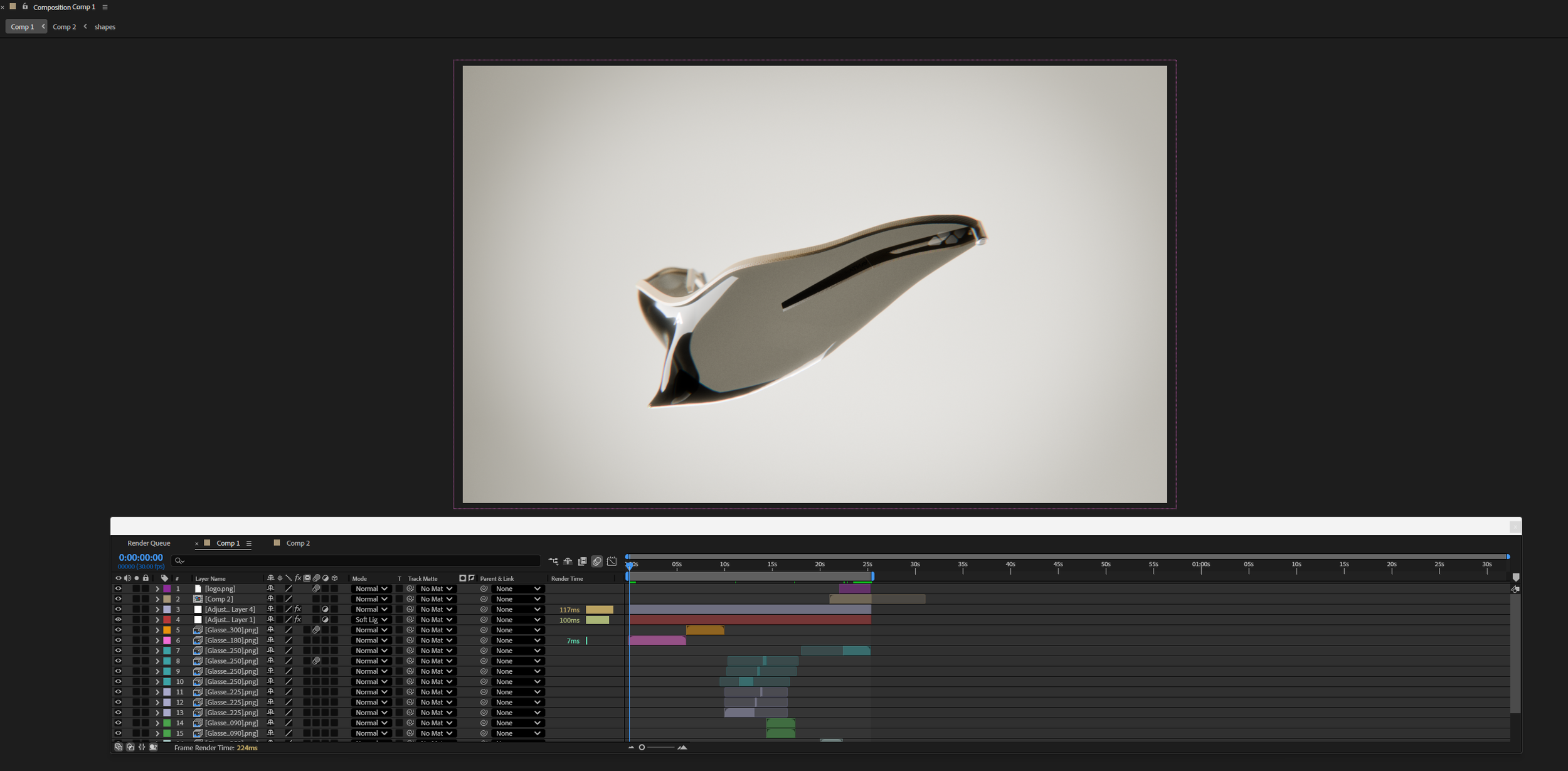This screenshot has height=771, width=1568.
Task: Open the Composition Mini-Flowchart icon
Action: pyautogui.click(x=553, y=561)
